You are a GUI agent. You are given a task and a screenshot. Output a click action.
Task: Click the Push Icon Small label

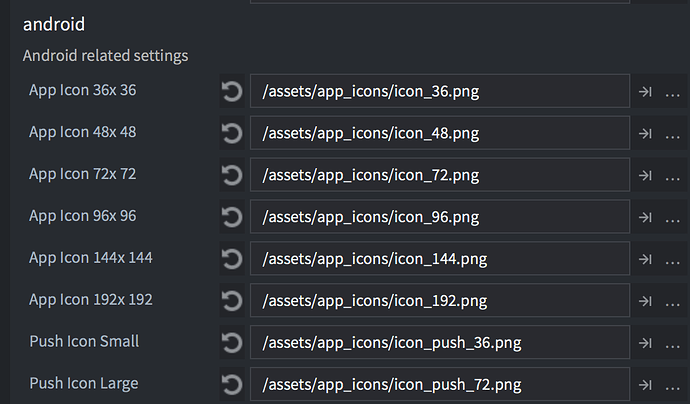pyautogui.click(x=84, y=342)
